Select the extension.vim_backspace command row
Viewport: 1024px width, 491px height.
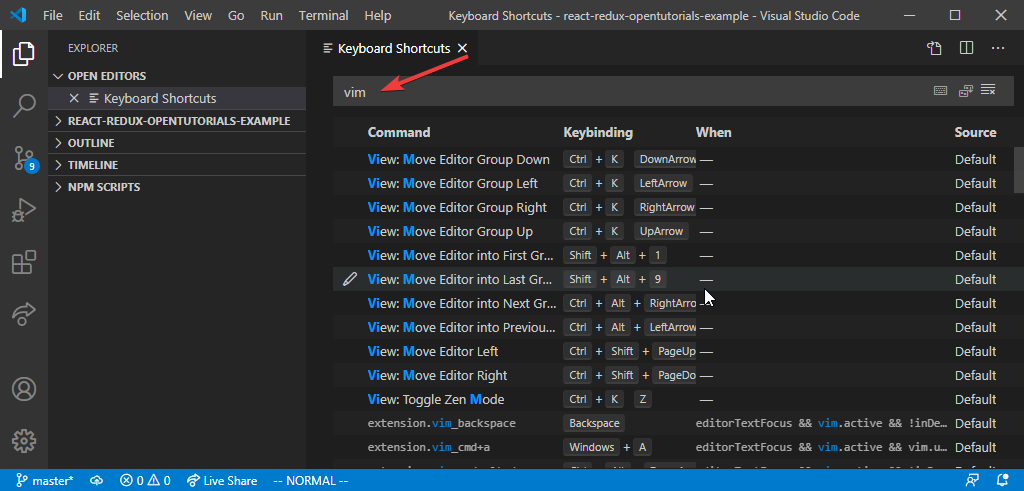[673, 423]
